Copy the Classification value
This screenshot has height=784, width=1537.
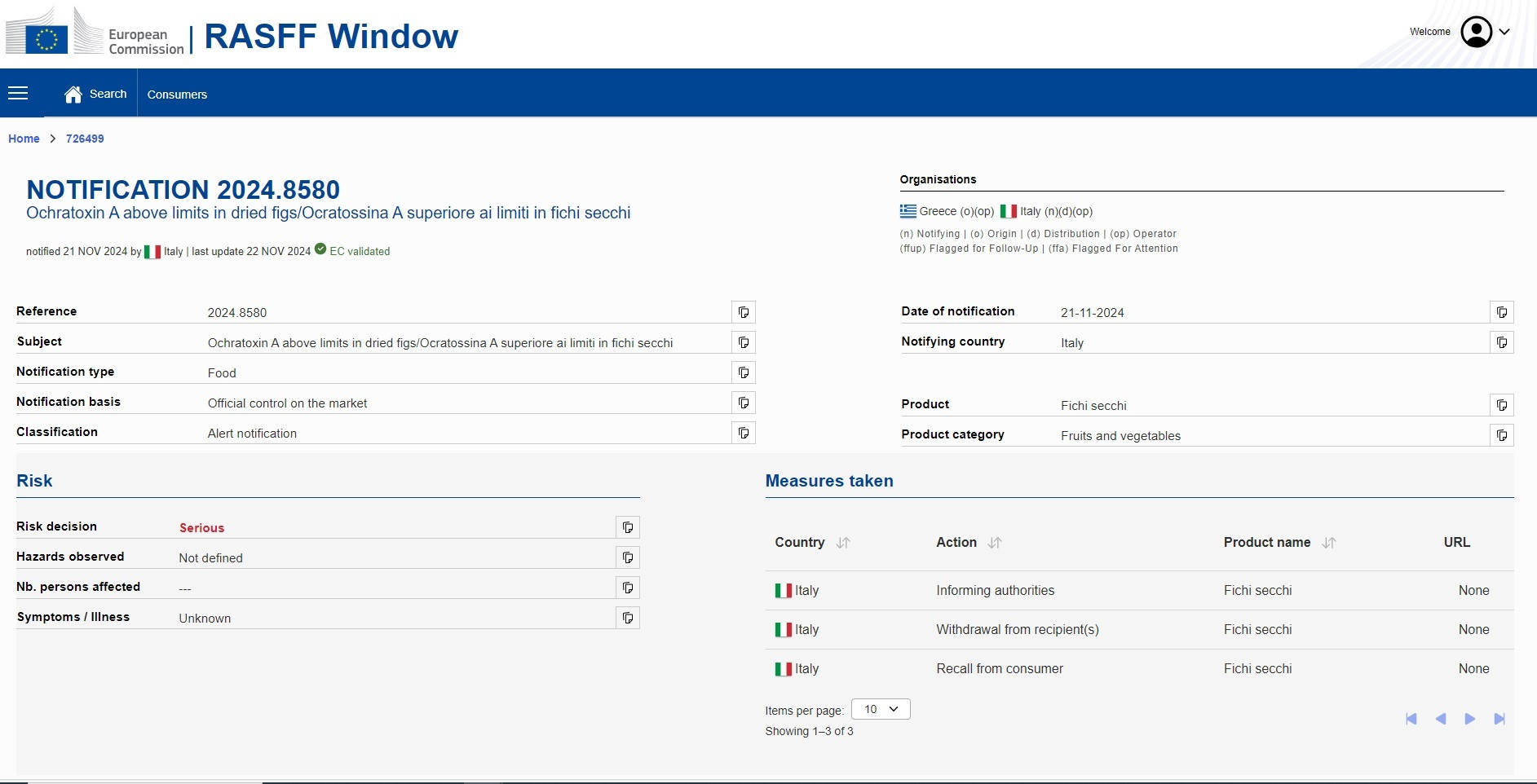pyautogui.click(x=743, y=433)
